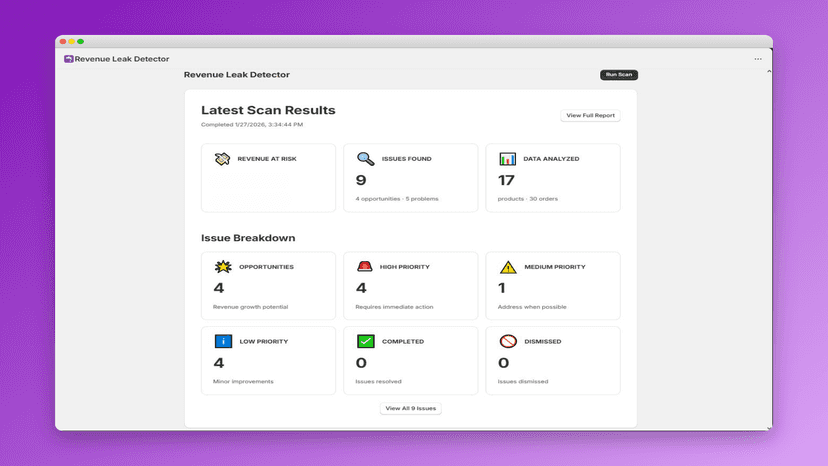Click the '4 opportunities · 5 problems' text
This screenshot has width=828, height=466.
click(397, 199)
